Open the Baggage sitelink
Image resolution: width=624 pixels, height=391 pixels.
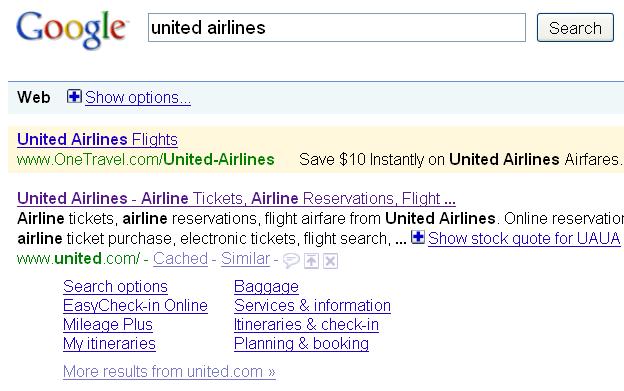coord(266,287)
